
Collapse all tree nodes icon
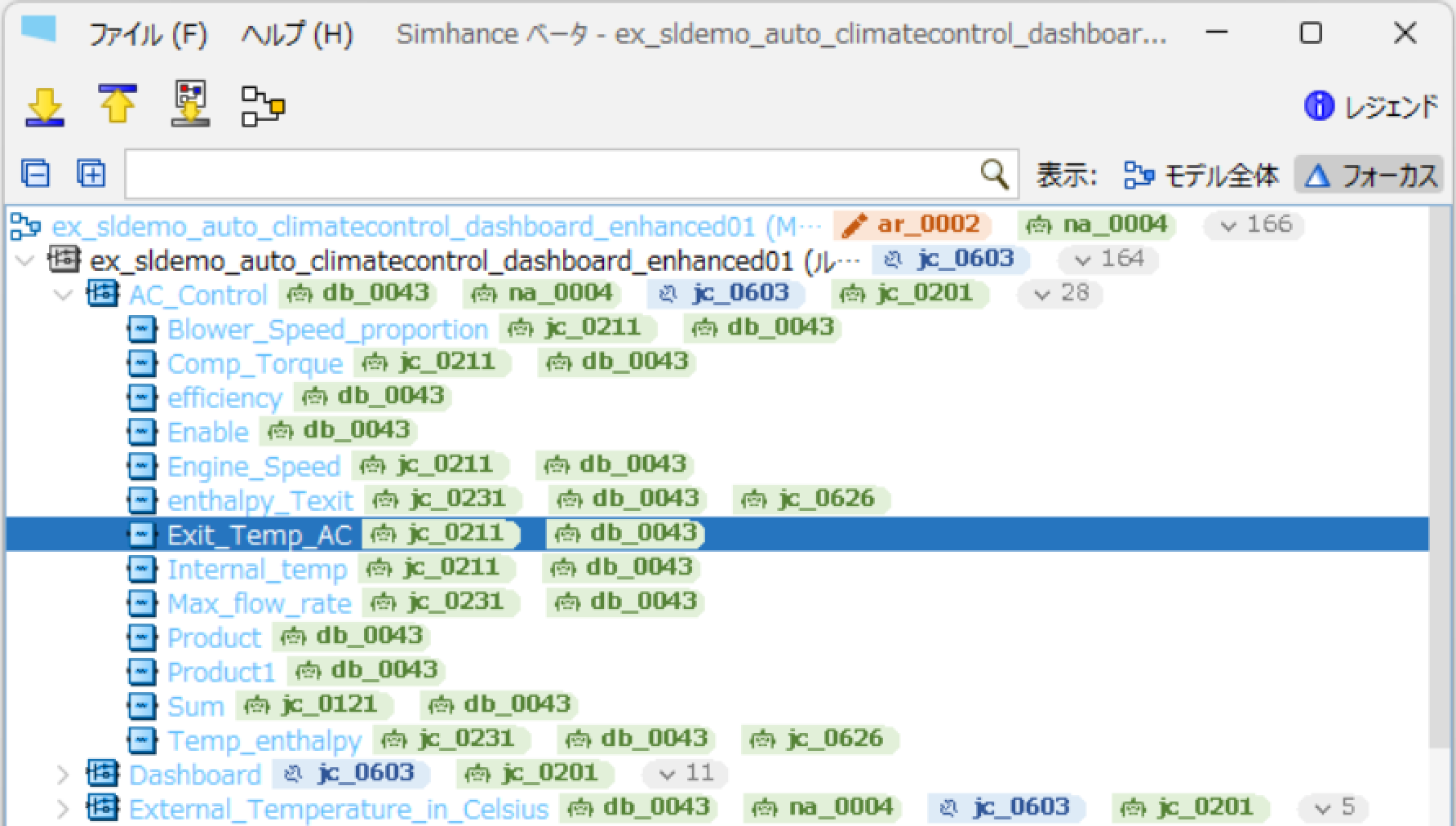coord(35,174)
